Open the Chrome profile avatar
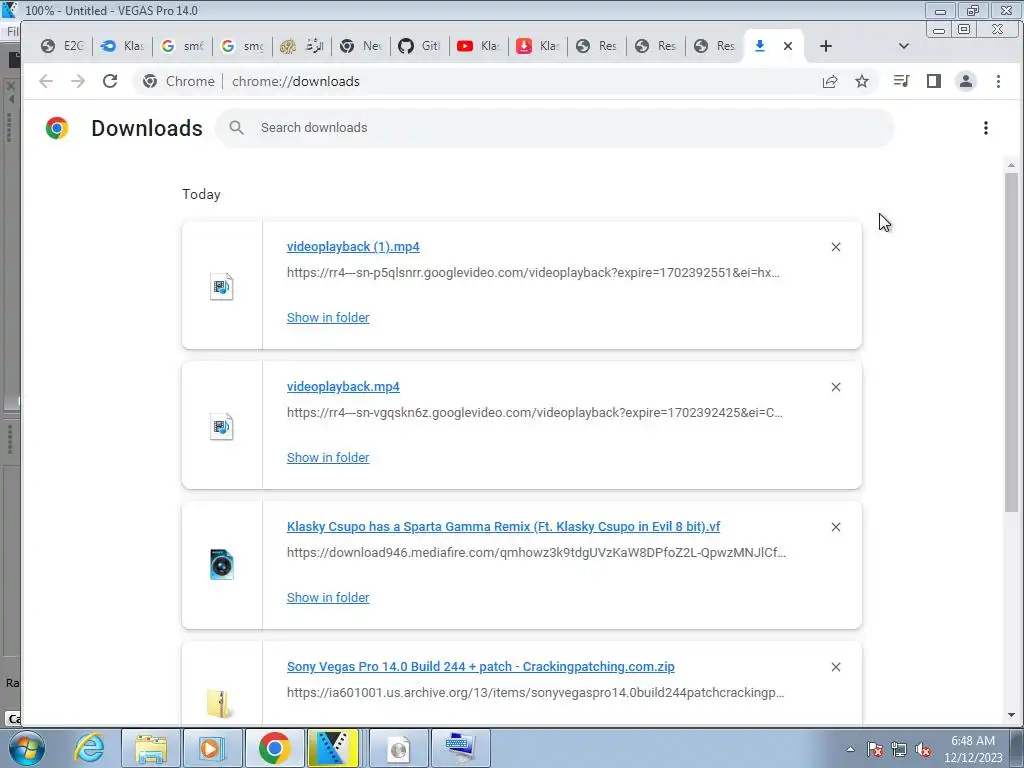Screen dimensions: 1024x768 (965, 81)
